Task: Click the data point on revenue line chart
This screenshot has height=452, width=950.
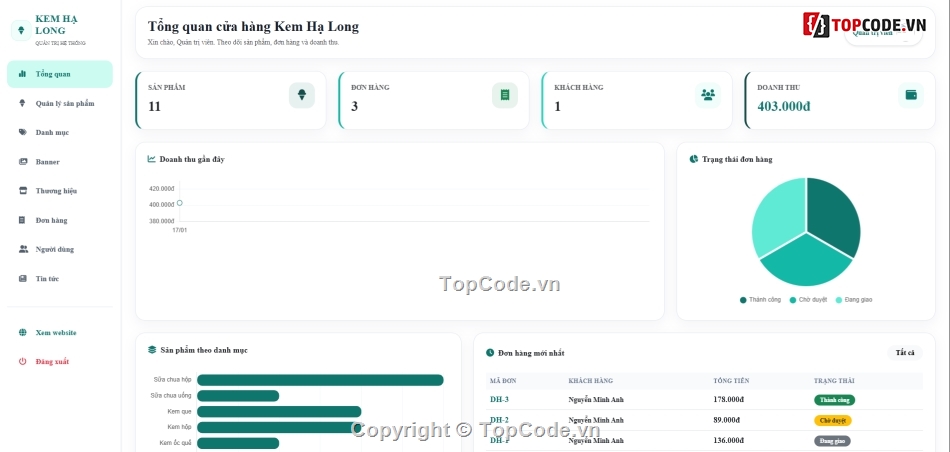Action: click(179, 203)
